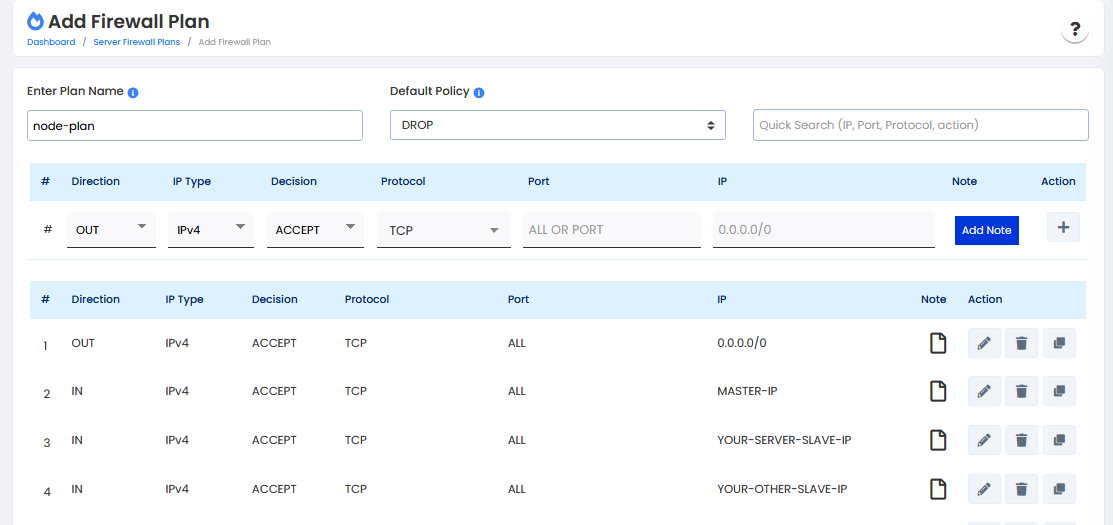Expand the Decision ACCEPT dropdown

(x=315, y=229)
